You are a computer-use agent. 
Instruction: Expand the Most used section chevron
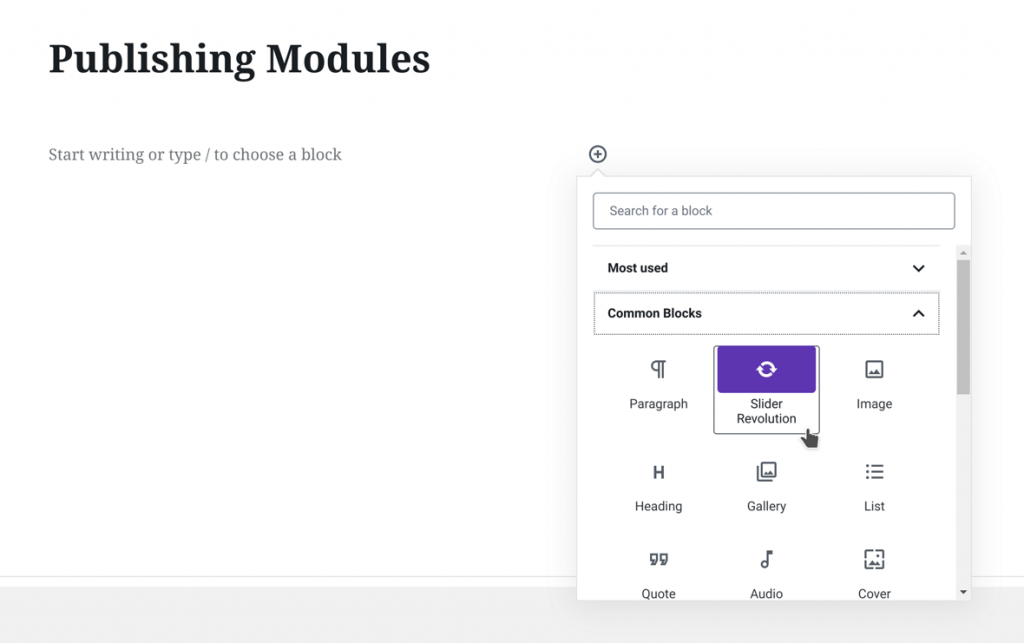click(918, 268)
